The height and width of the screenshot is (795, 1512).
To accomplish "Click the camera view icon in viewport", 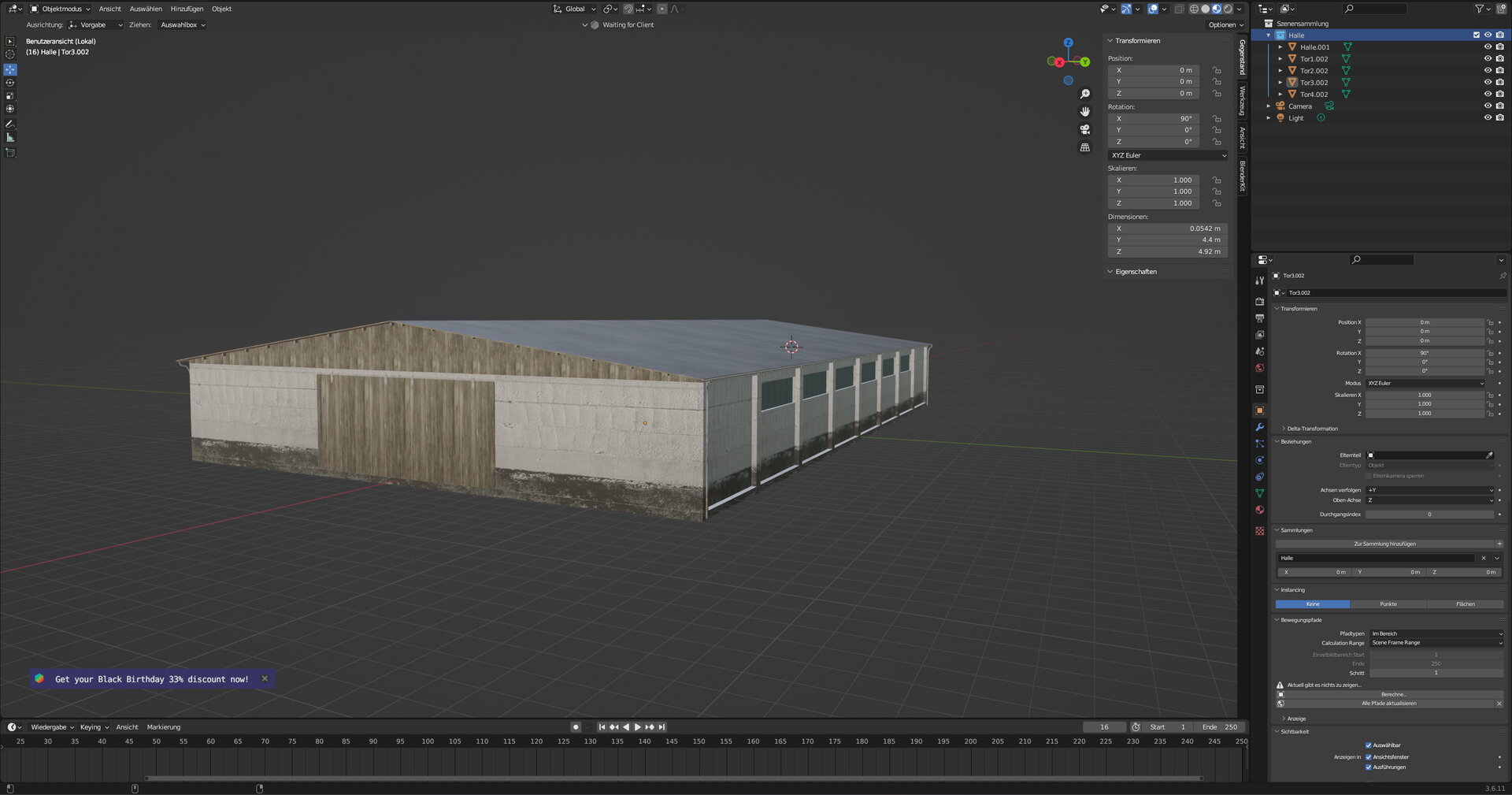I will 1085,129.
